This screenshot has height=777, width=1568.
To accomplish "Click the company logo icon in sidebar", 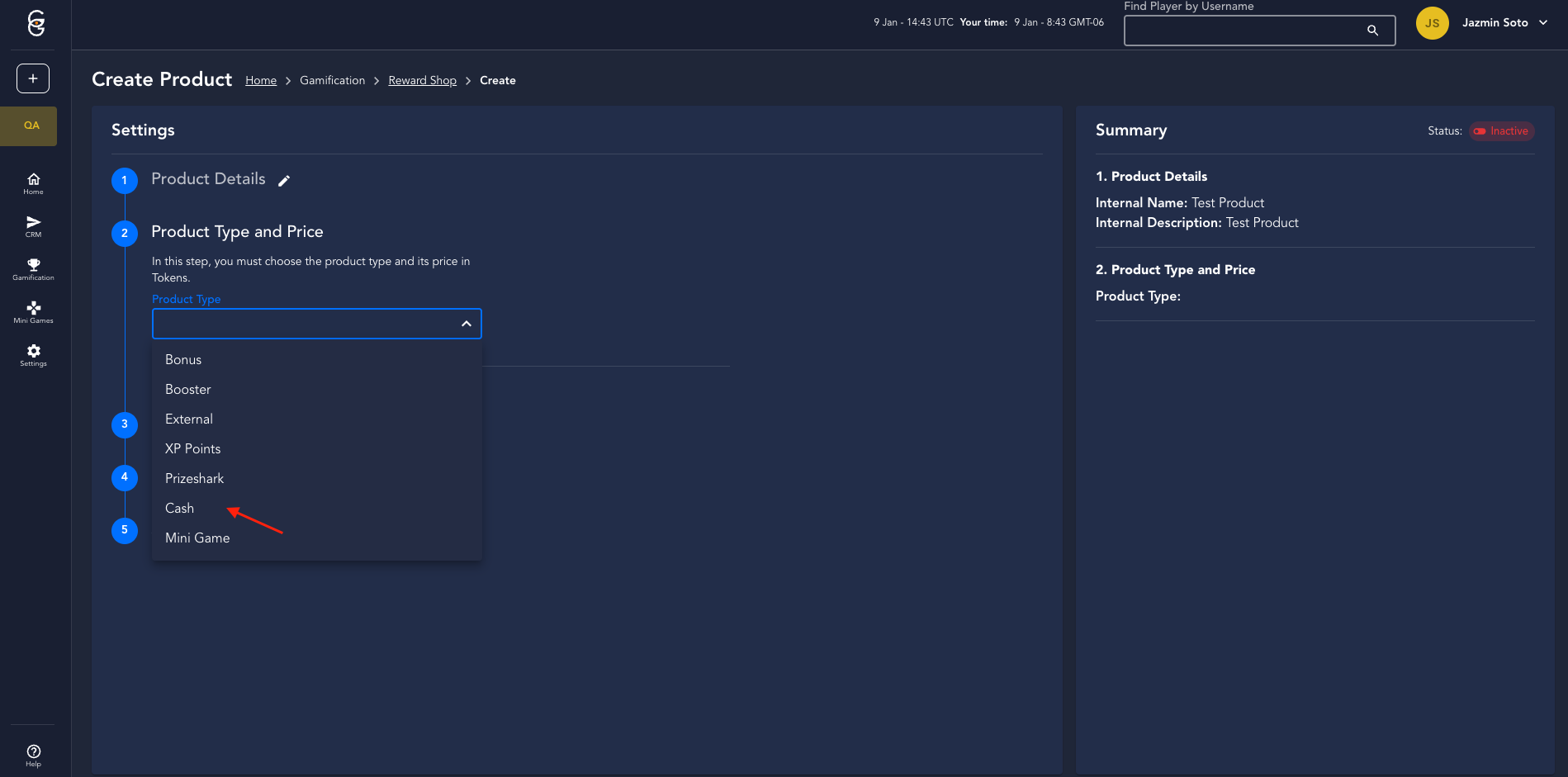I will coord(36,23).
